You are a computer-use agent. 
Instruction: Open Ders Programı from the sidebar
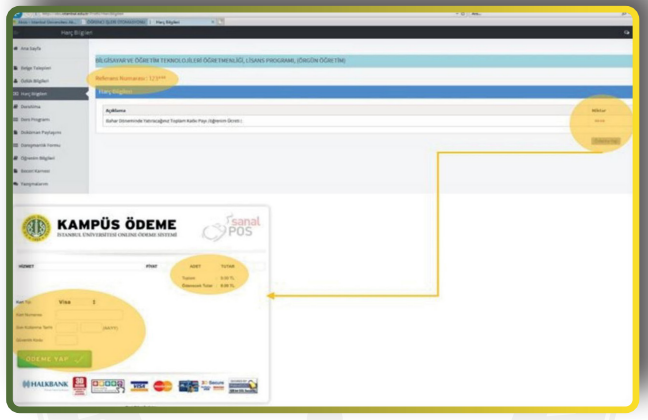35,119
